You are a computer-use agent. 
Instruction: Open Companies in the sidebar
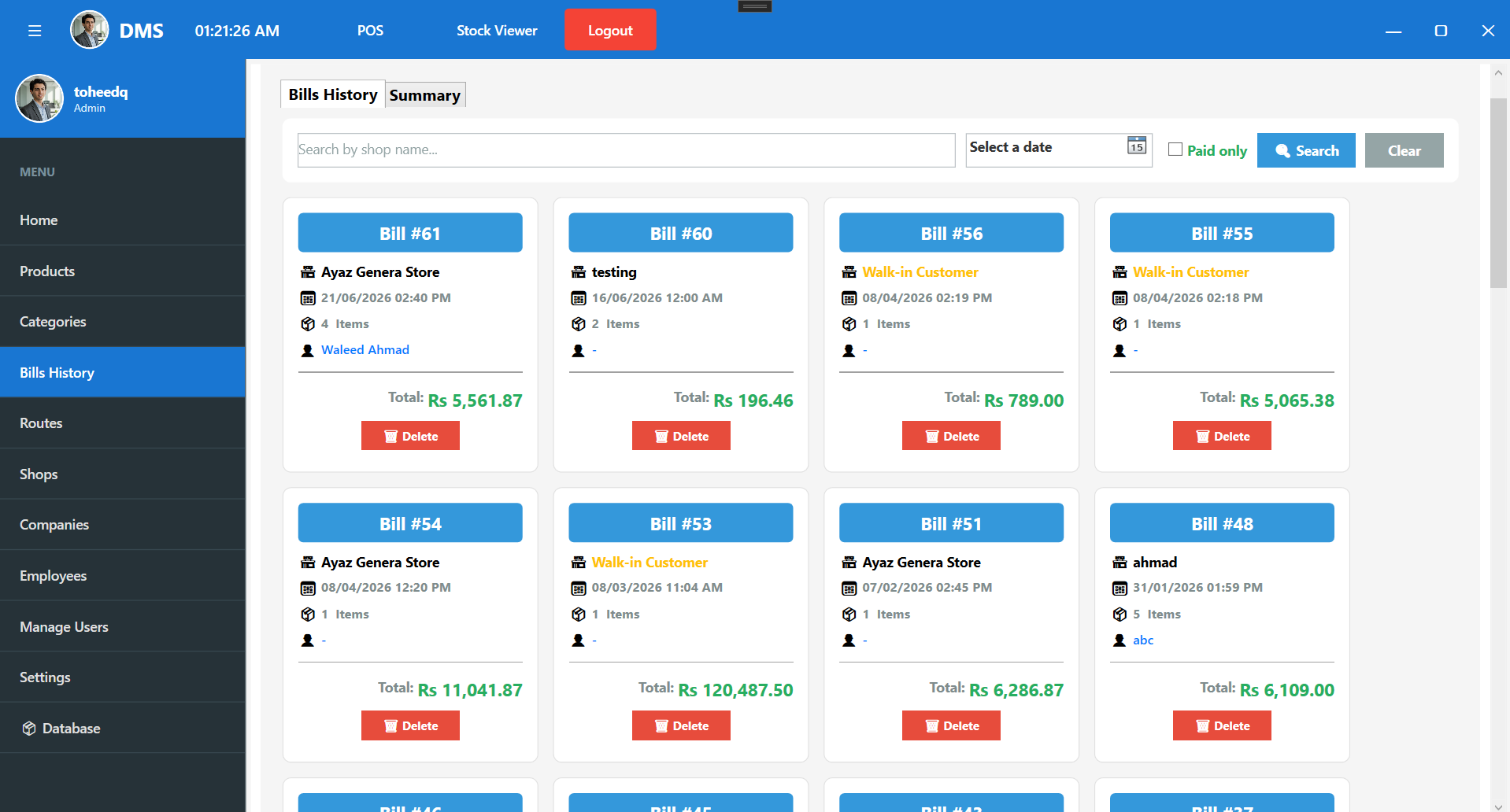point(123,525)
